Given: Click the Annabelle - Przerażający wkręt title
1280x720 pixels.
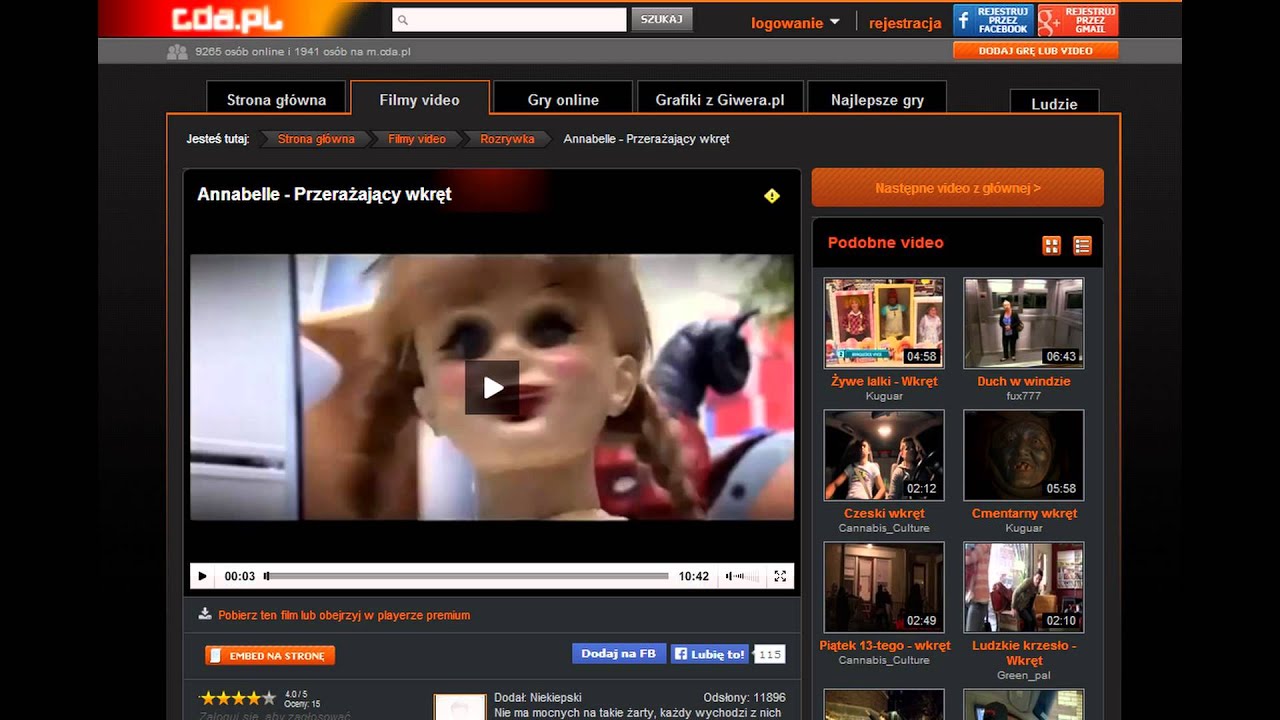Looking at the screenshot, I should click(x=324, y=194).
